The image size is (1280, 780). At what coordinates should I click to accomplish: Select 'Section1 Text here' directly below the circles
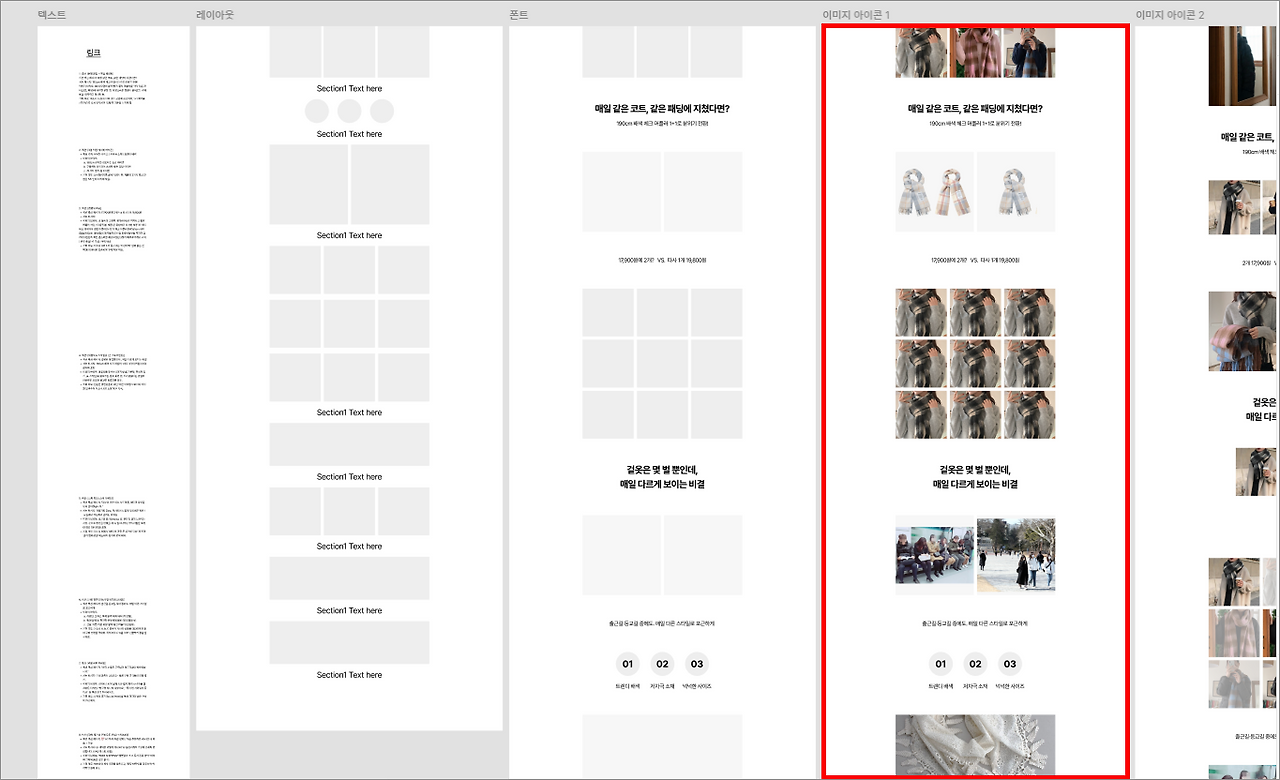tap(349, 134)
